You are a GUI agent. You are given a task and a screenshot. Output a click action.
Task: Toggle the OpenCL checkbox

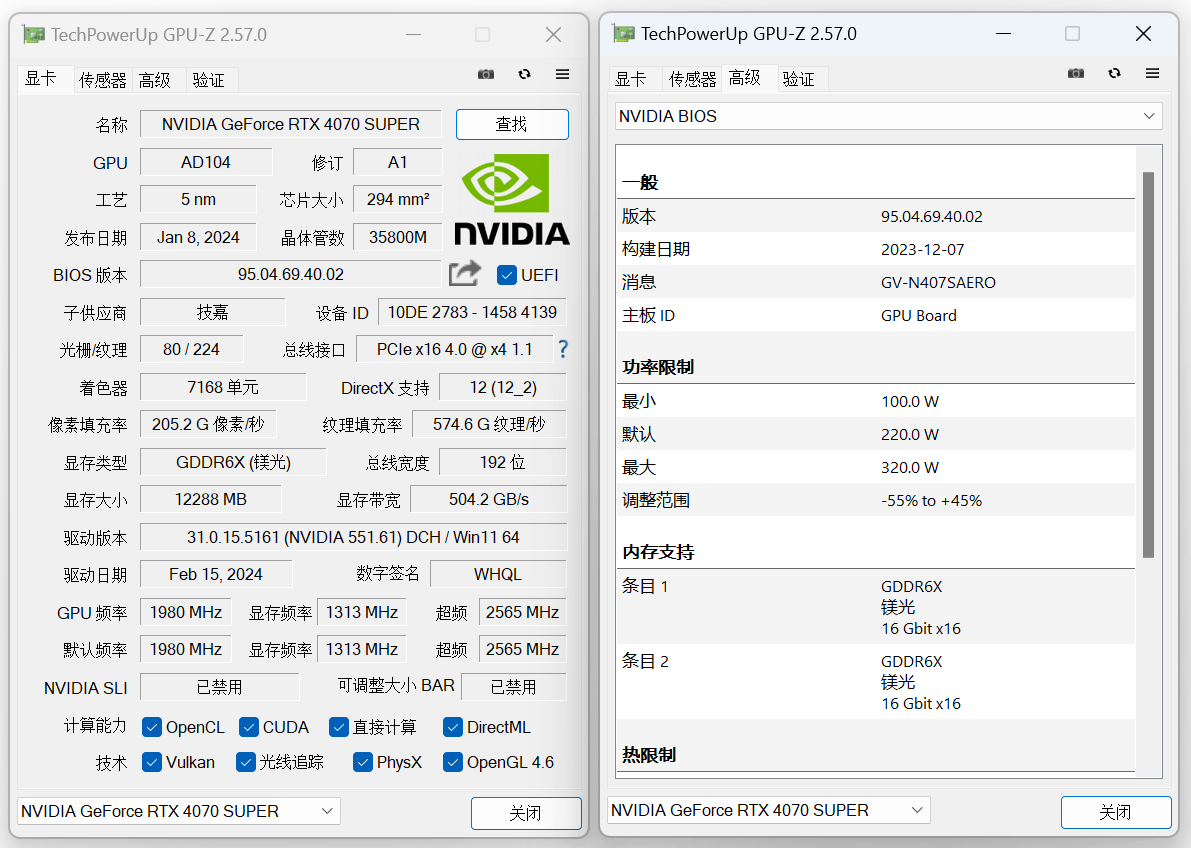(x=152, y=727)
